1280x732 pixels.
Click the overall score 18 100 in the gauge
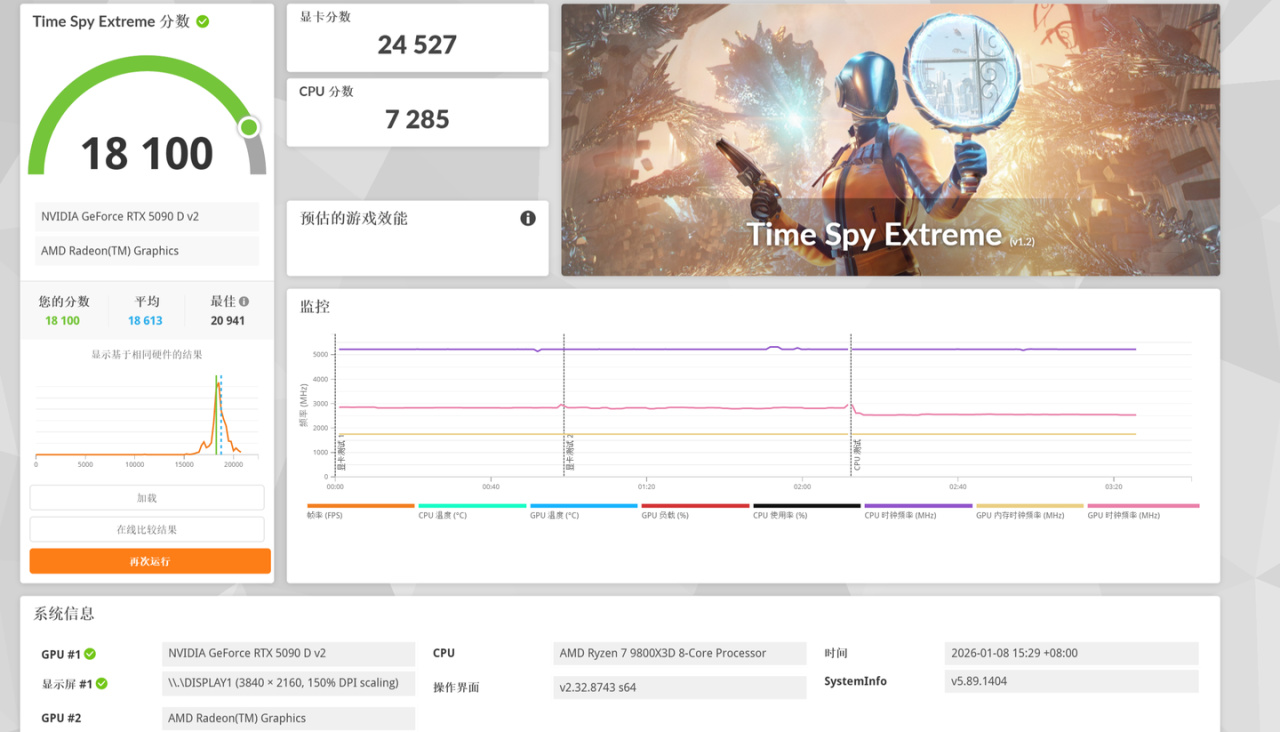(147, 154)
